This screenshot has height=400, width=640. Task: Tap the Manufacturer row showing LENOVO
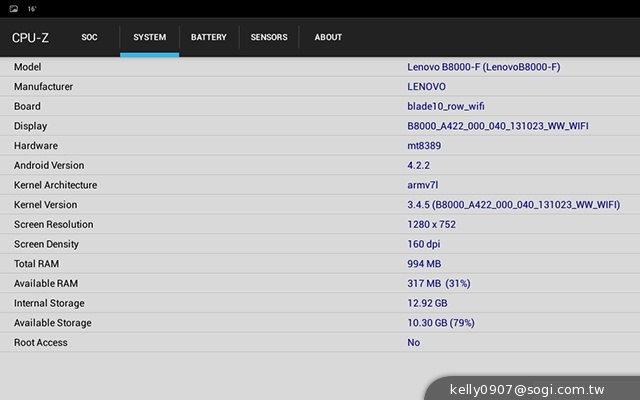coord(320,87)
